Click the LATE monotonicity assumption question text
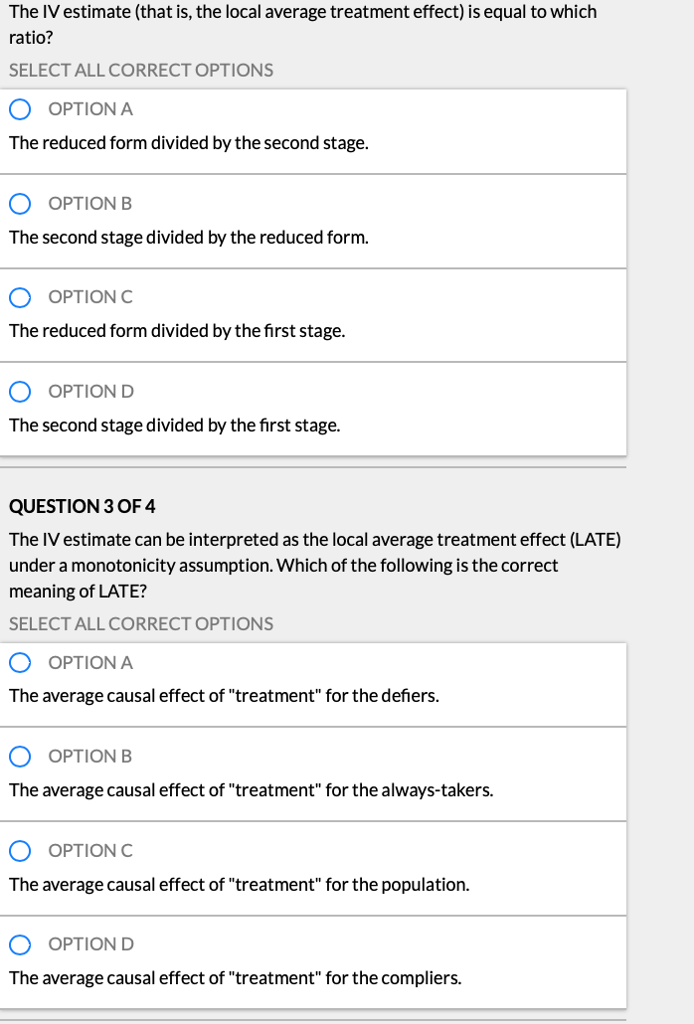The image size is (694, 1024). (314, 564)
